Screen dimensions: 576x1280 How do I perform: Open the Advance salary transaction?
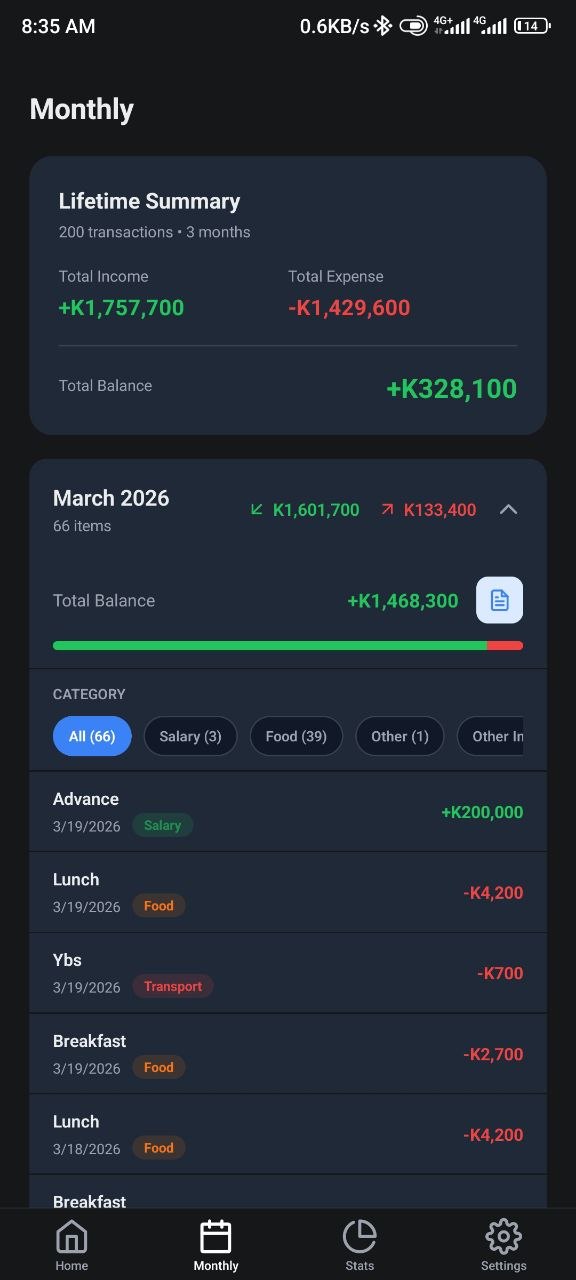coord(288,811)
